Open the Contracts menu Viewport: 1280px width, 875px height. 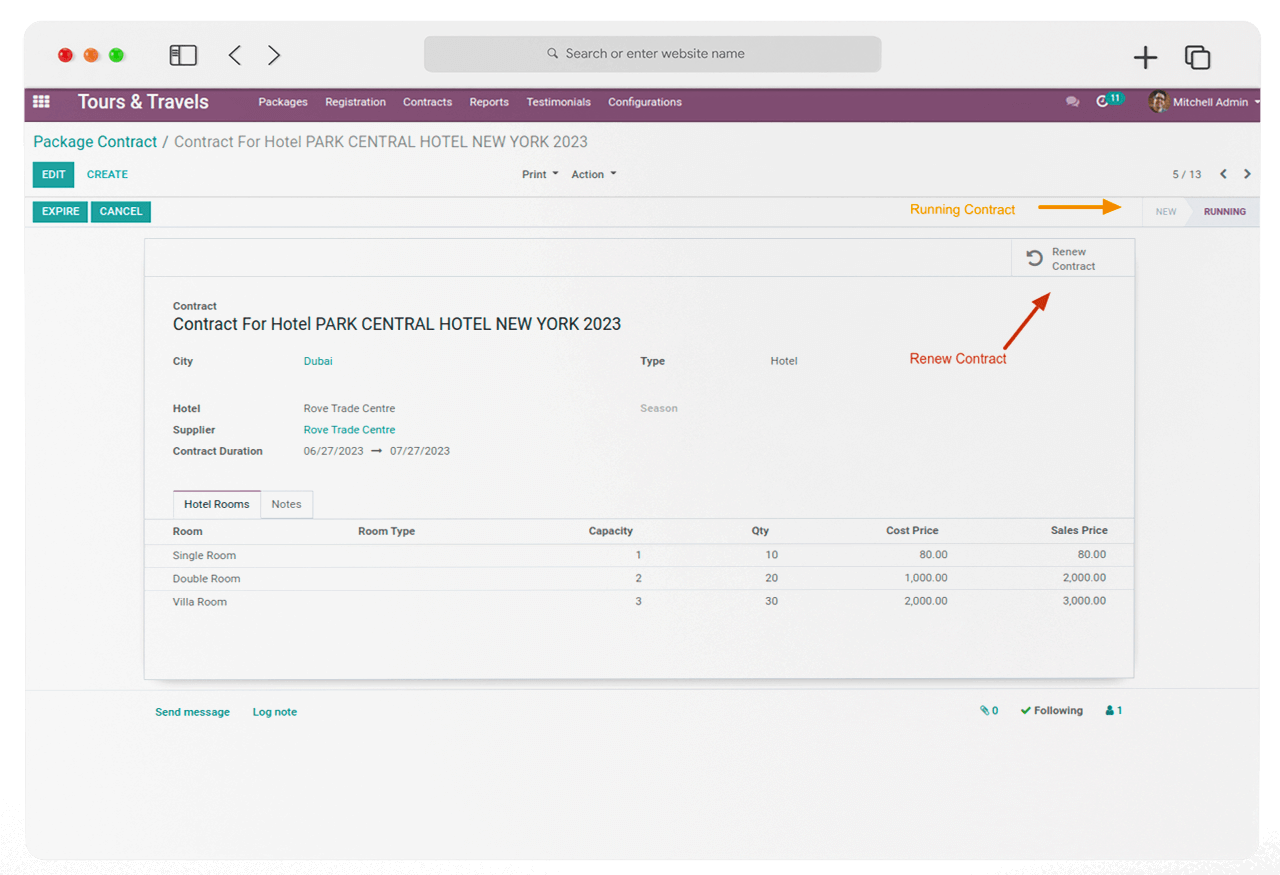(427, 102)
